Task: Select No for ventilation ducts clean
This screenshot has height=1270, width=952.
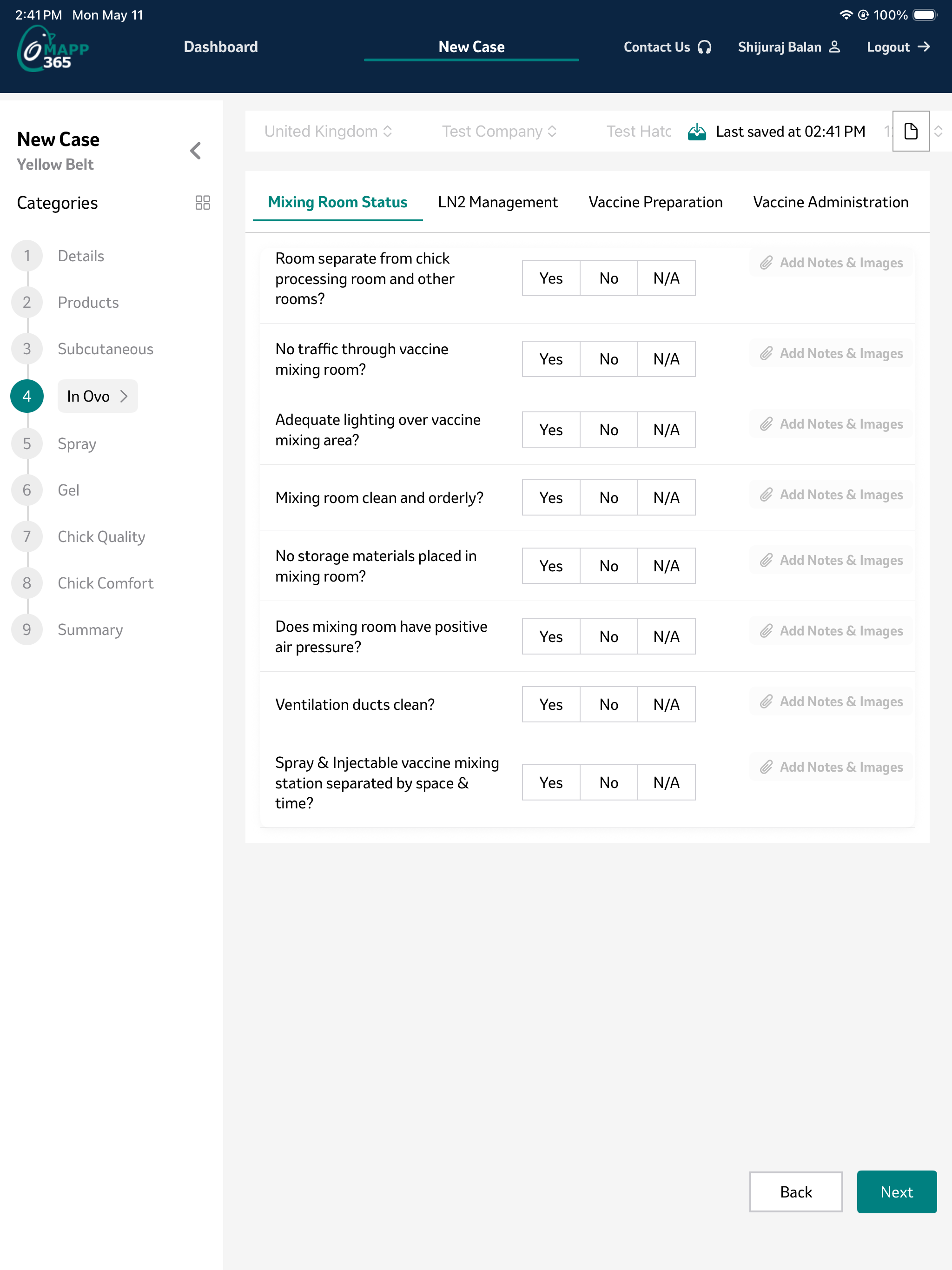Action: pyautogui.click(x=608, y=704)
